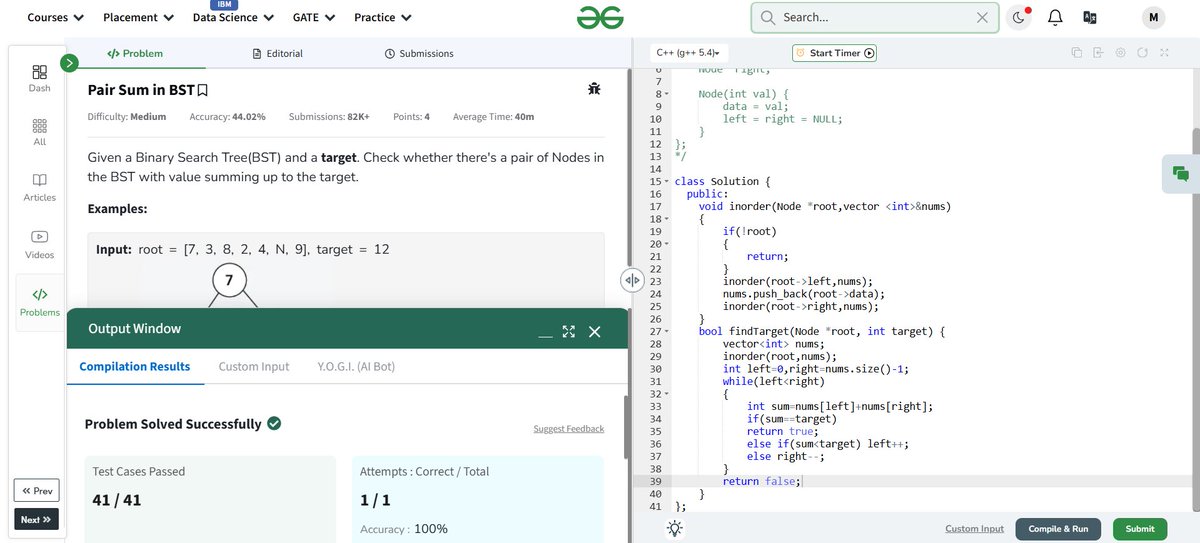Screen dimensions: 1200x543
Task: Click the GeeksforGeeks logo
Action: click(x=600, y=17)
